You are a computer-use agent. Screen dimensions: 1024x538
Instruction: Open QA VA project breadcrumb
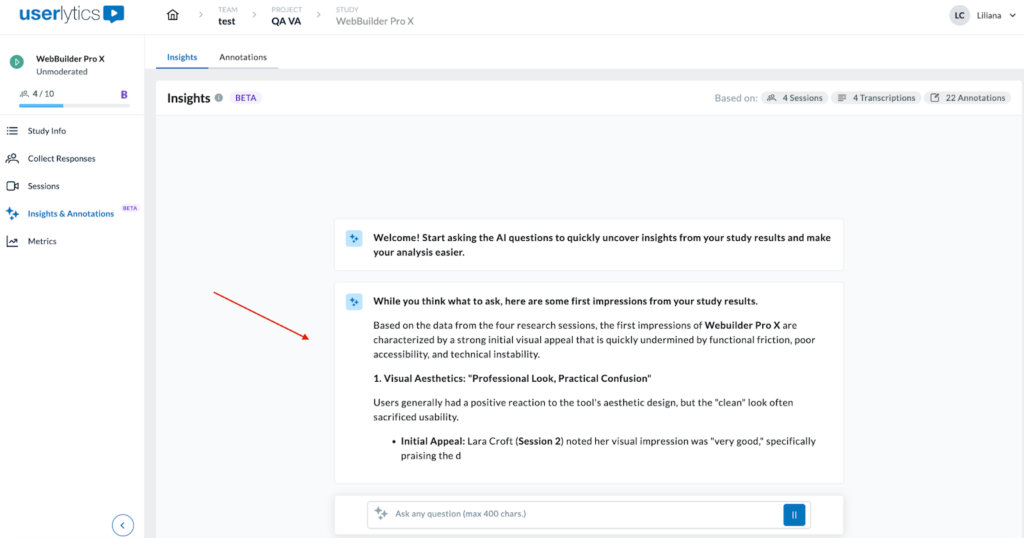(285, 21)
